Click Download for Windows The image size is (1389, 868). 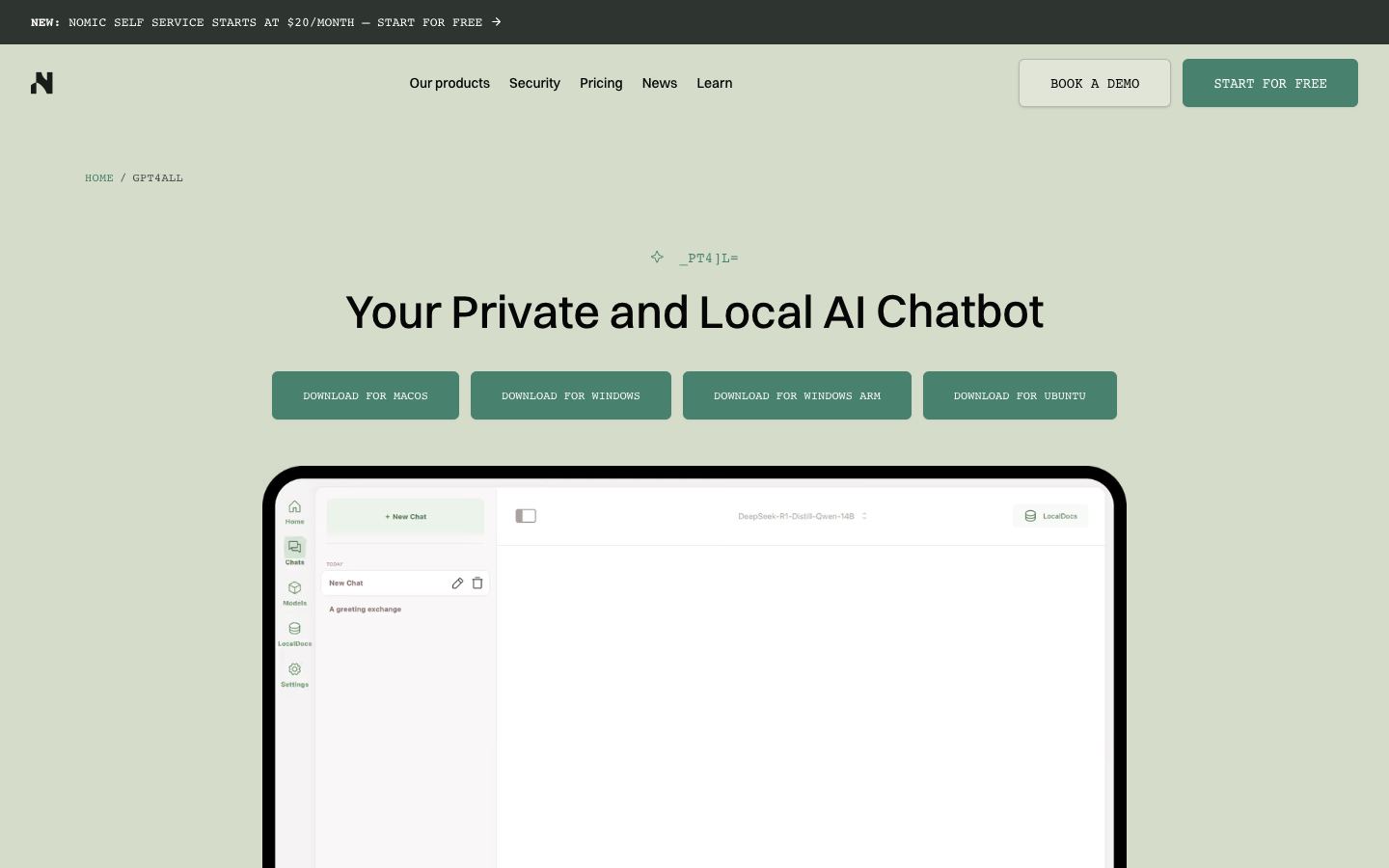point(571,395)
